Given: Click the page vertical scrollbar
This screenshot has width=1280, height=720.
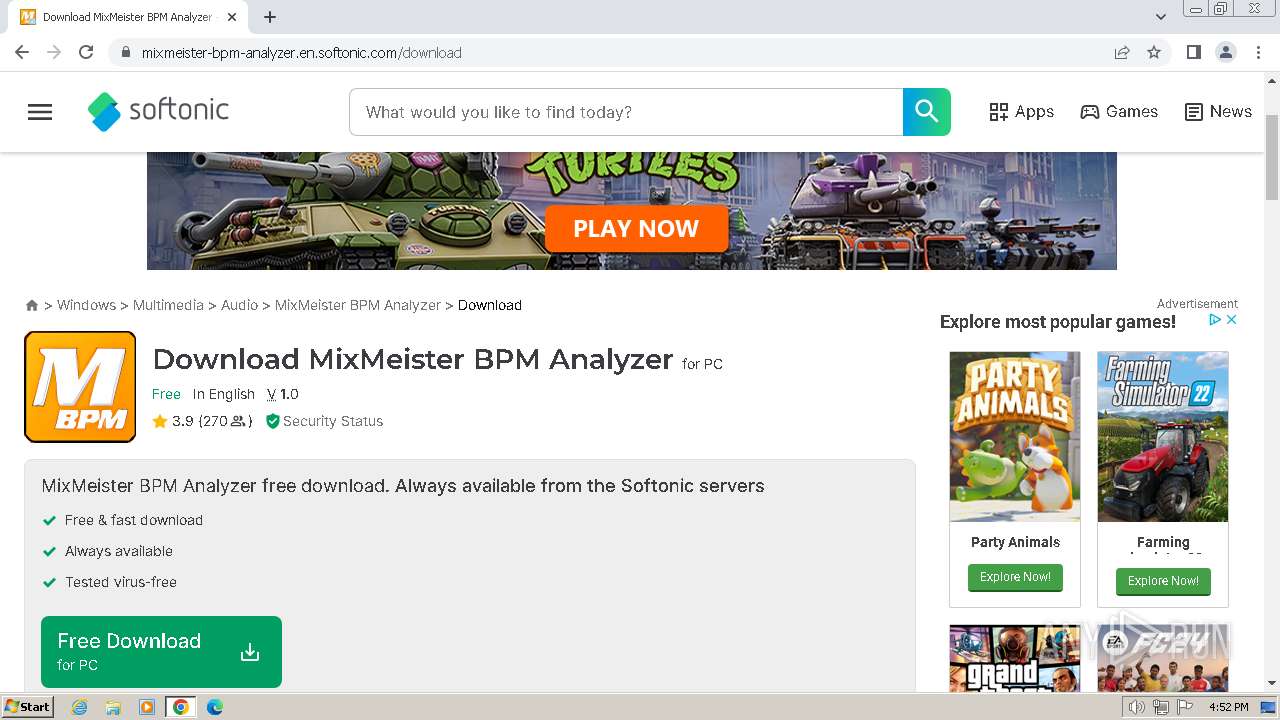Looking at the screenshot, I should [x=1272, y=160].
